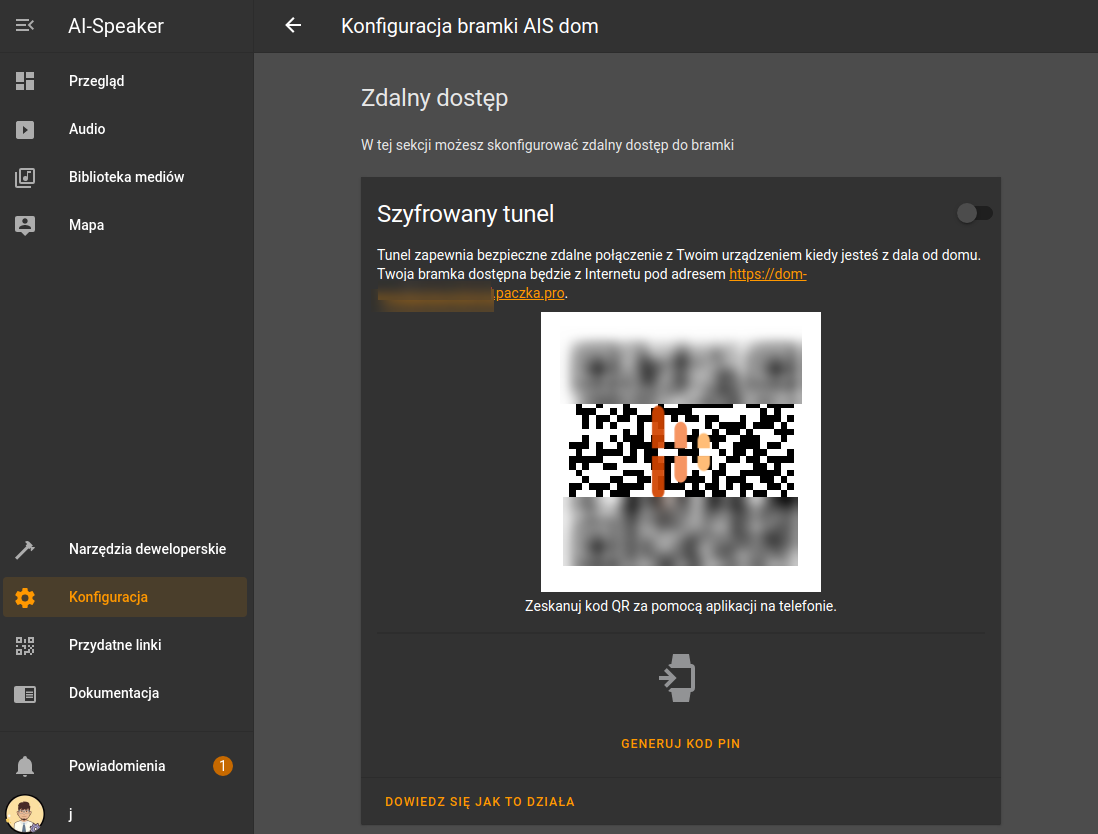The height and width of the screenshot is (834, 1098).
Task: Click the Konfiguracja gear icon
Action: [25, 597]
